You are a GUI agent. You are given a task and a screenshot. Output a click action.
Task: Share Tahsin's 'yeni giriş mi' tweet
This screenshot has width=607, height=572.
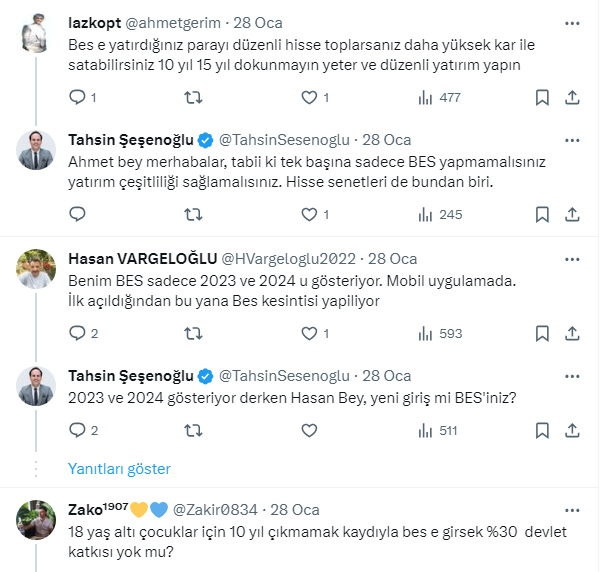(x=573, y=431)
